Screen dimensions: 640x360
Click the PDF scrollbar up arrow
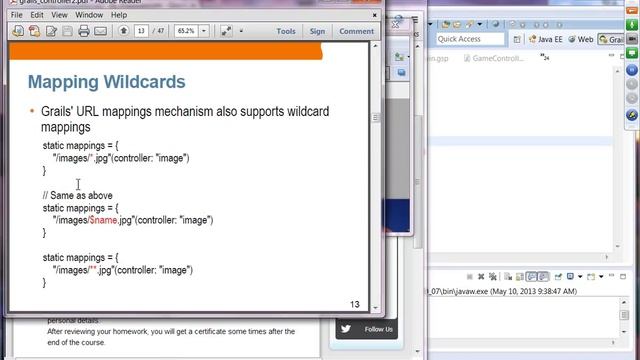(376, 46)
